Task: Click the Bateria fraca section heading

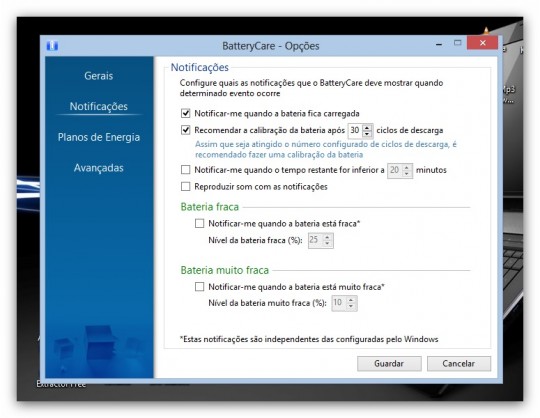Action: (x=210, y=207)
